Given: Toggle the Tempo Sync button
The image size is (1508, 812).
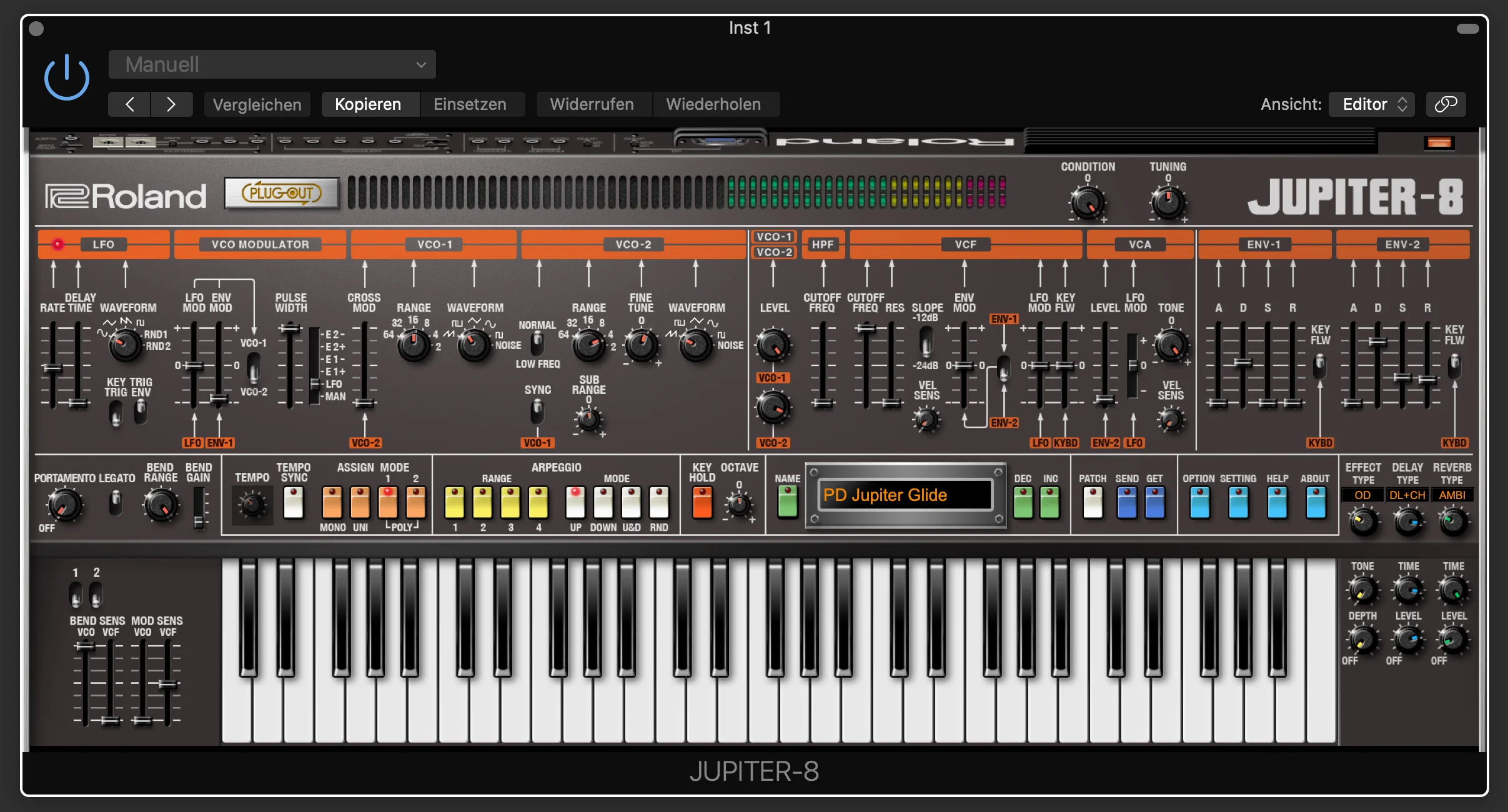Looking at the screenshot, I should (x=293, y=502).
